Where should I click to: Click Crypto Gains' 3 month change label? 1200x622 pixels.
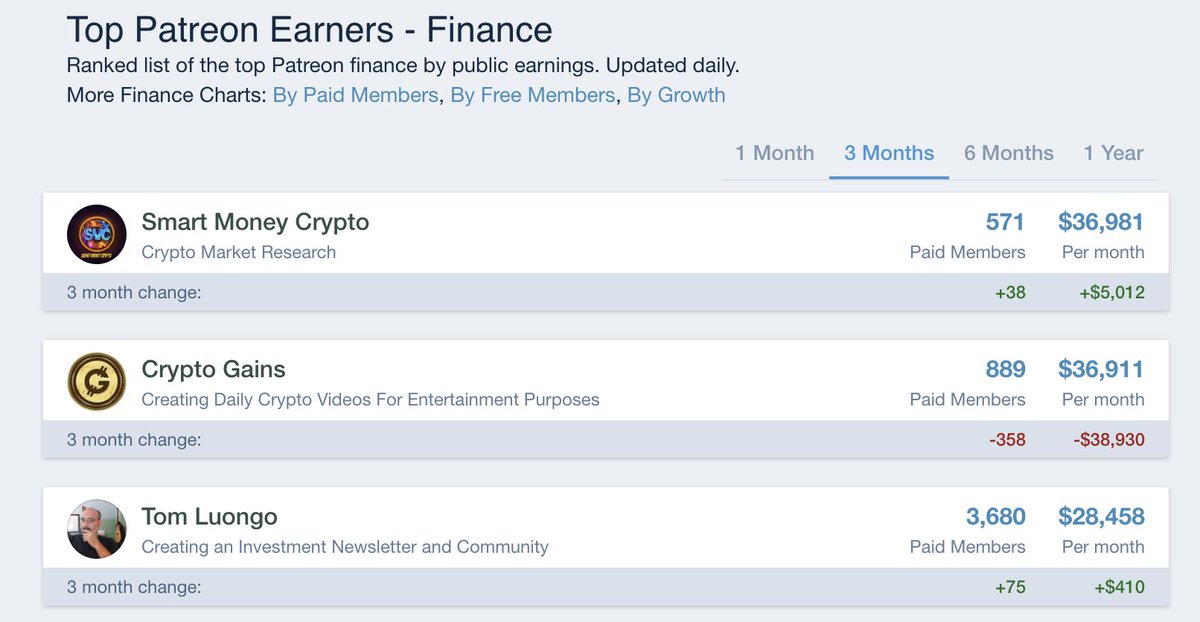[x=134, y=440]
